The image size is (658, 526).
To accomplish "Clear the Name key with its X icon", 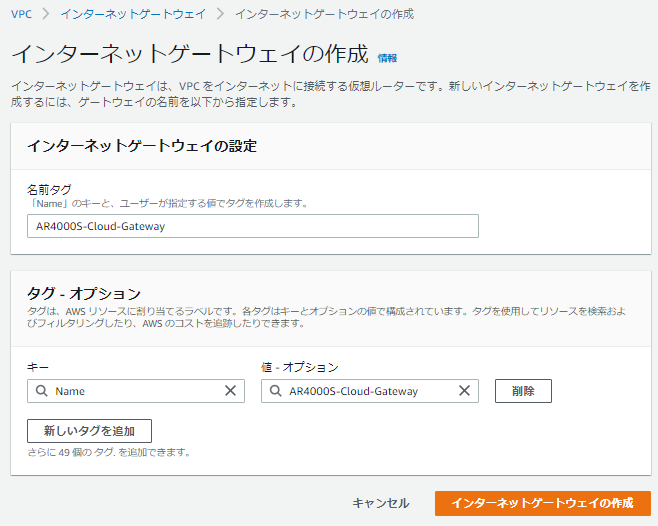I will (x=230, y=391).
